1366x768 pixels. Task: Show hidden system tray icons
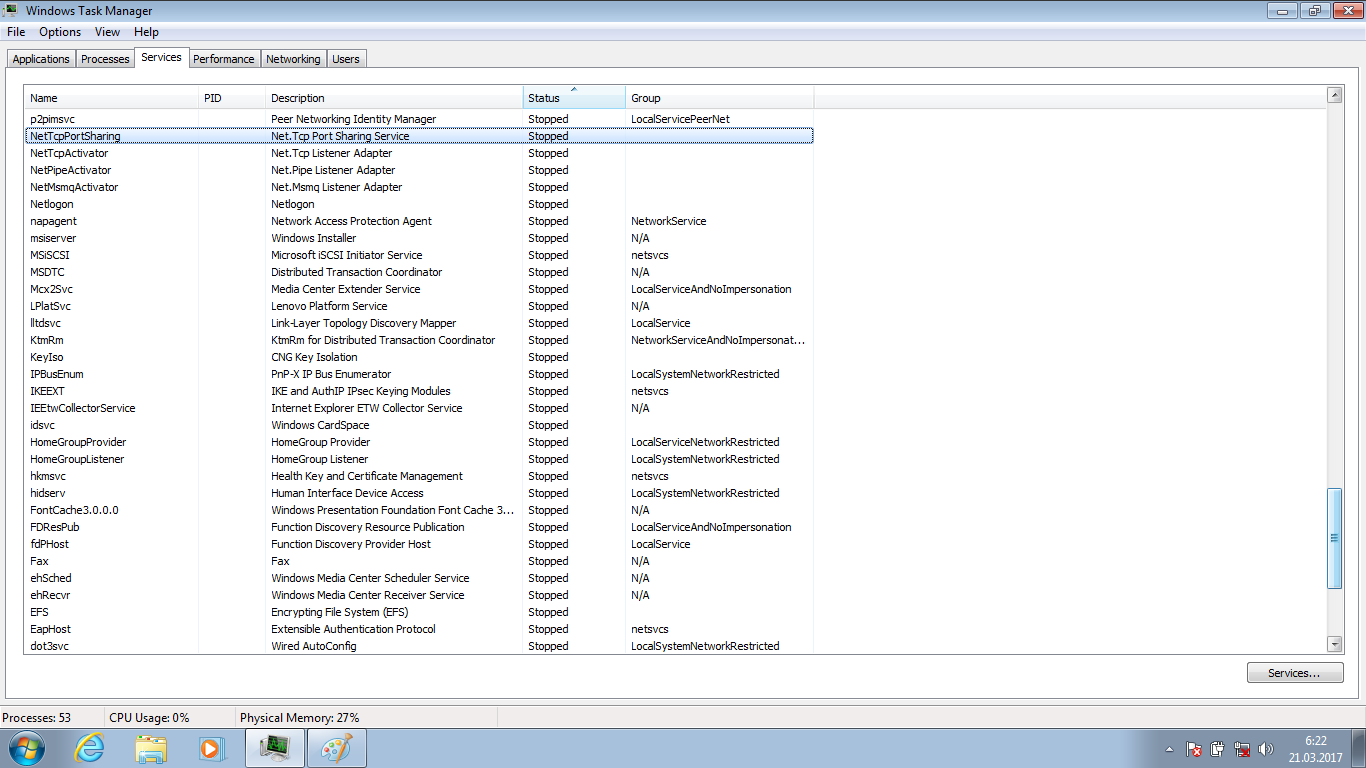(x=1170, y=749)
